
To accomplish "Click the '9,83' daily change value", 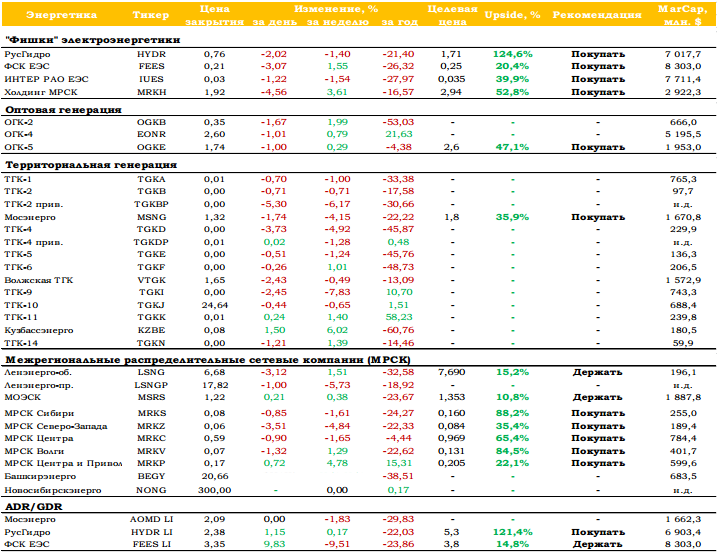I will pos(274,544).
